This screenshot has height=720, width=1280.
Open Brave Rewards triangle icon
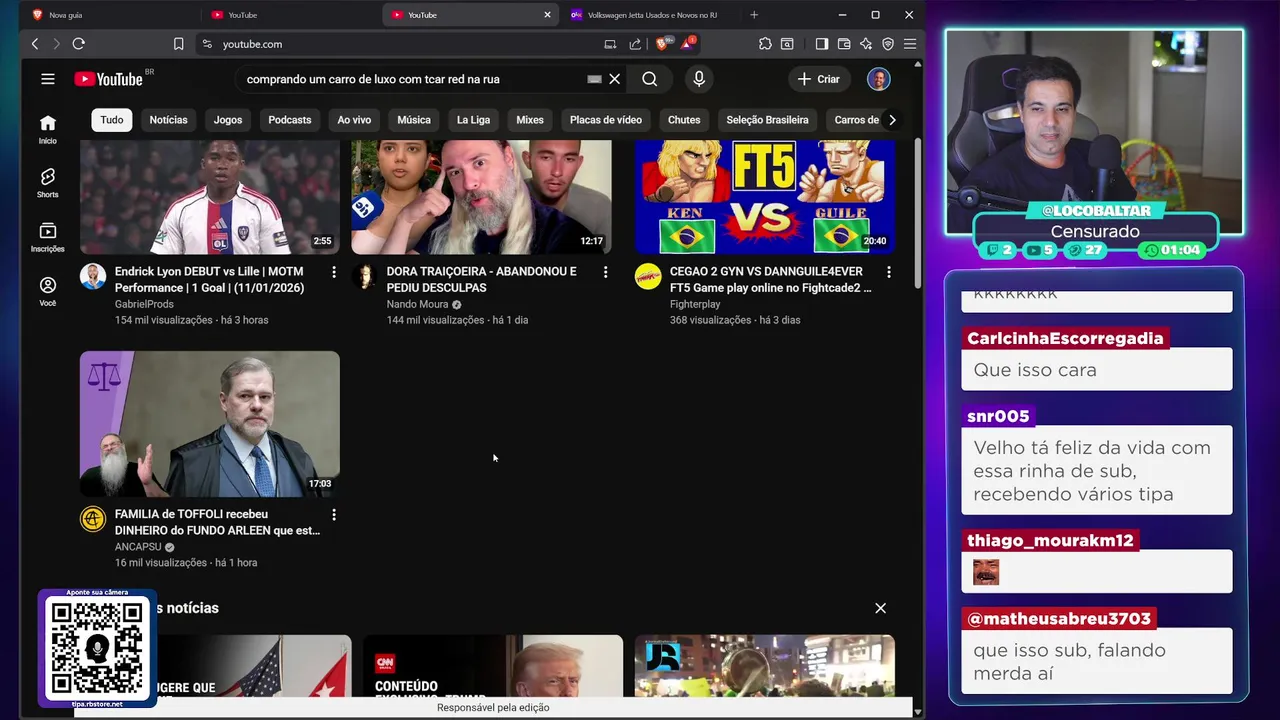pyautogui.click(x=688, y=43)
